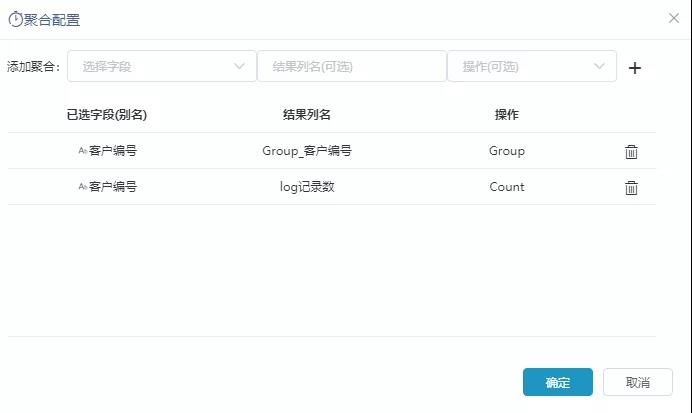
Task: Select the Count operation cell
Action: coord(507,187)
